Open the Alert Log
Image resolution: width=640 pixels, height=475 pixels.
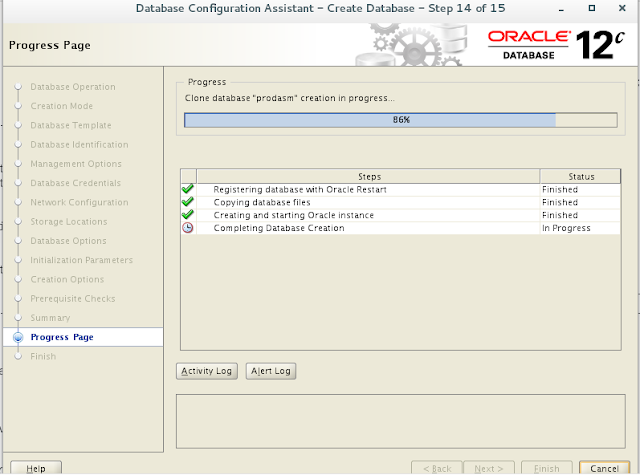click(x=271, y=371)
